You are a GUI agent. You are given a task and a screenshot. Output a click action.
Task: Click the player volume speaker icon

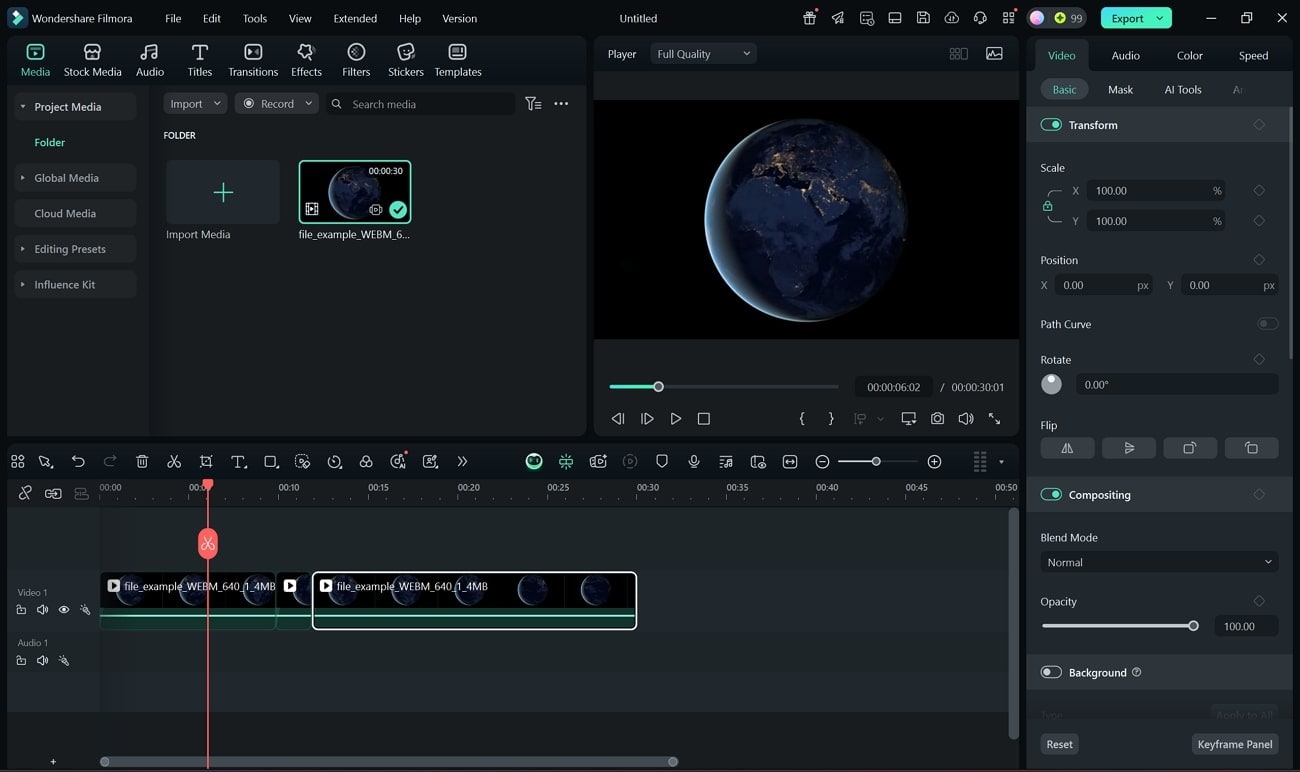(x=965, y=419)
